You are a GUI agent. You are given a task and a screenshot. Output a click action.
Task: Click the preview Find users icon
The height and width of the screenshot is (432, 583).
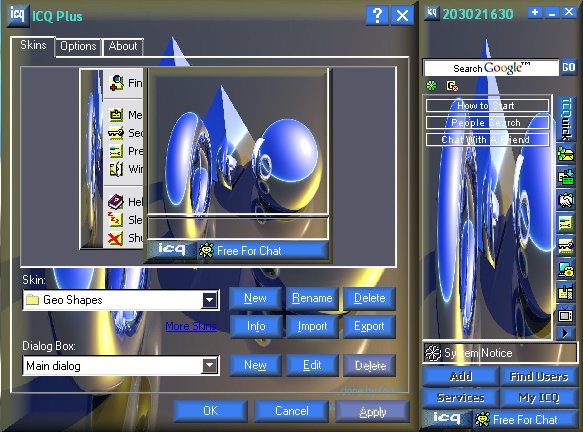(116, 83)
